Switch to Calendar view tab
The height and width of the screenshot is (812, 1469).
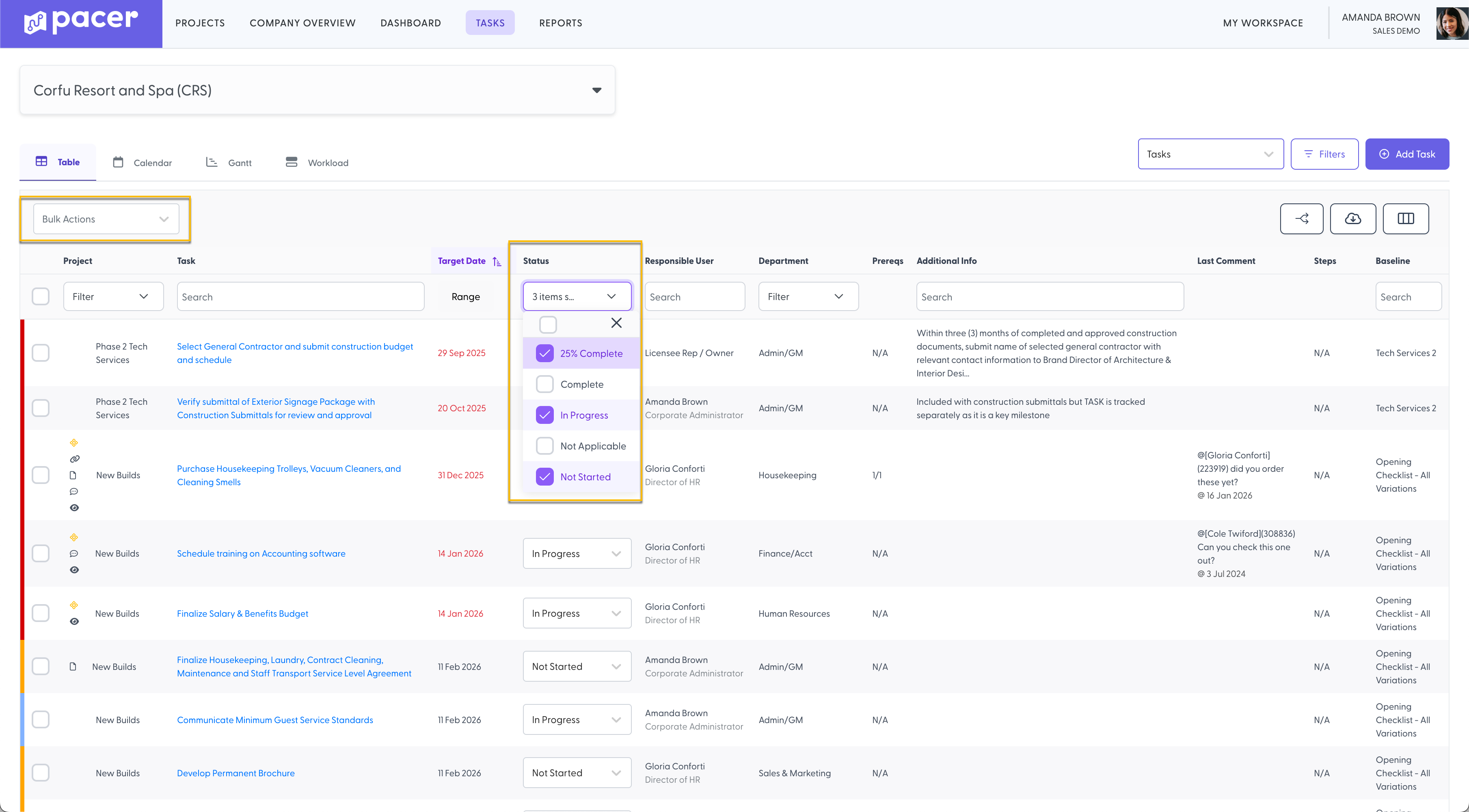143,162
